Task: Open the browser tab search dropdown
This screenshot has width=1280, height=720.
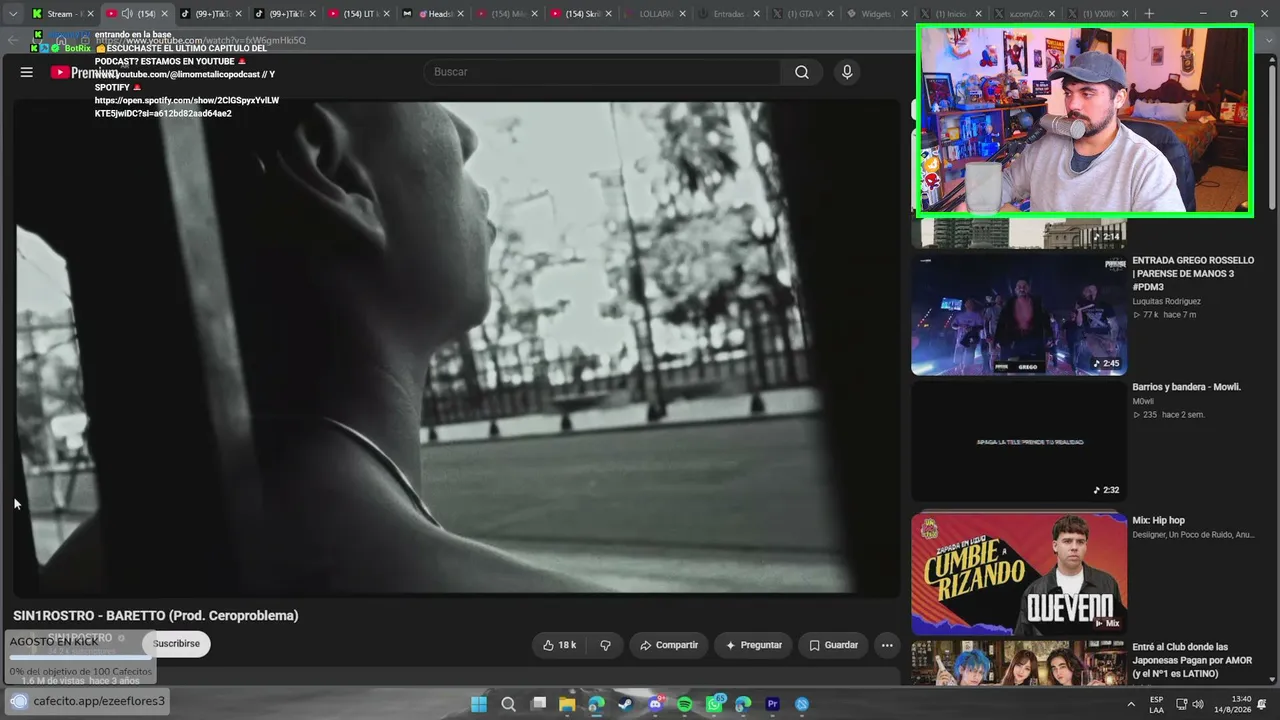Action: tap(13, 14)
